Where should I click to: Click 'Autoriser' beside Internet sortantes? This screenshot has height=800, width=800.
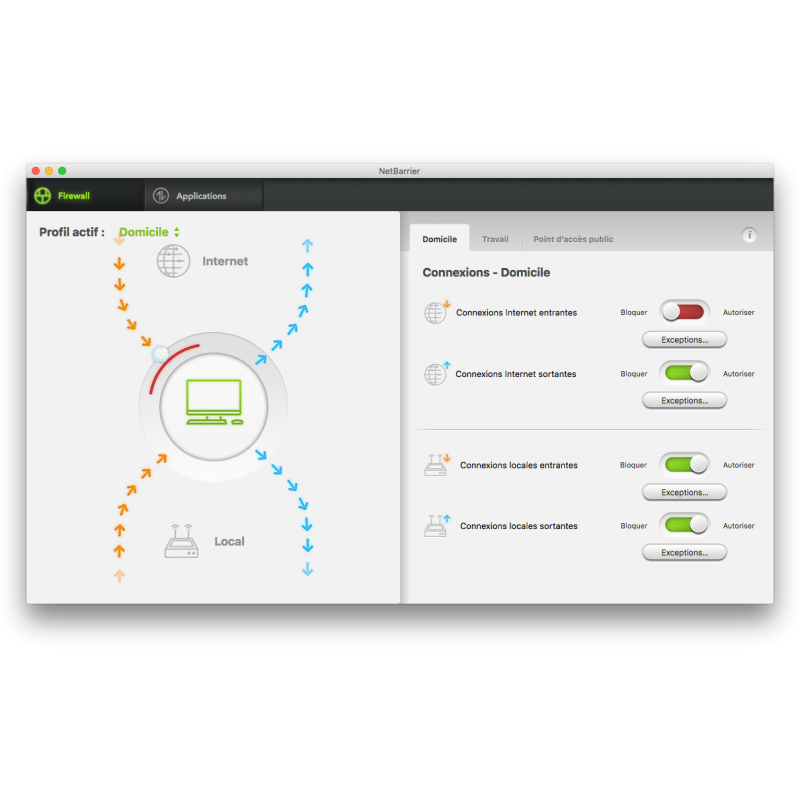(738, 374)
